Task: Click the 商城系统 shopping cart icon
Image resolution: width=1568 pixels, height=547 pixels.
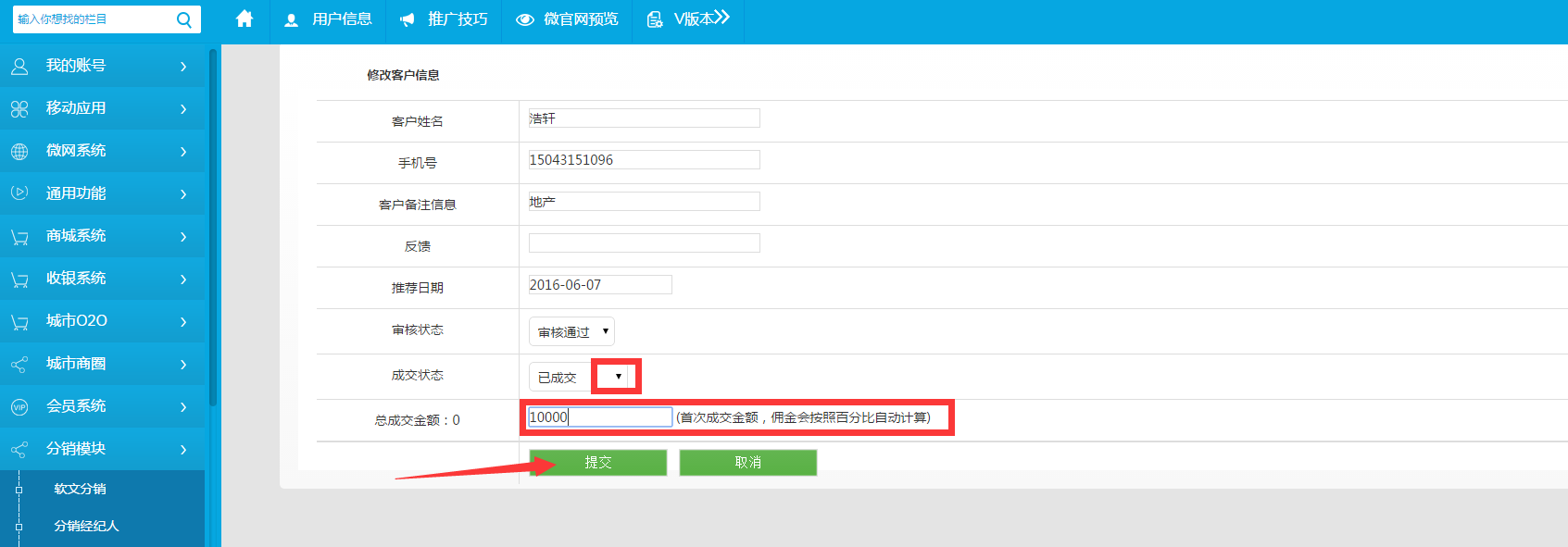Action: tap(19, 237)
